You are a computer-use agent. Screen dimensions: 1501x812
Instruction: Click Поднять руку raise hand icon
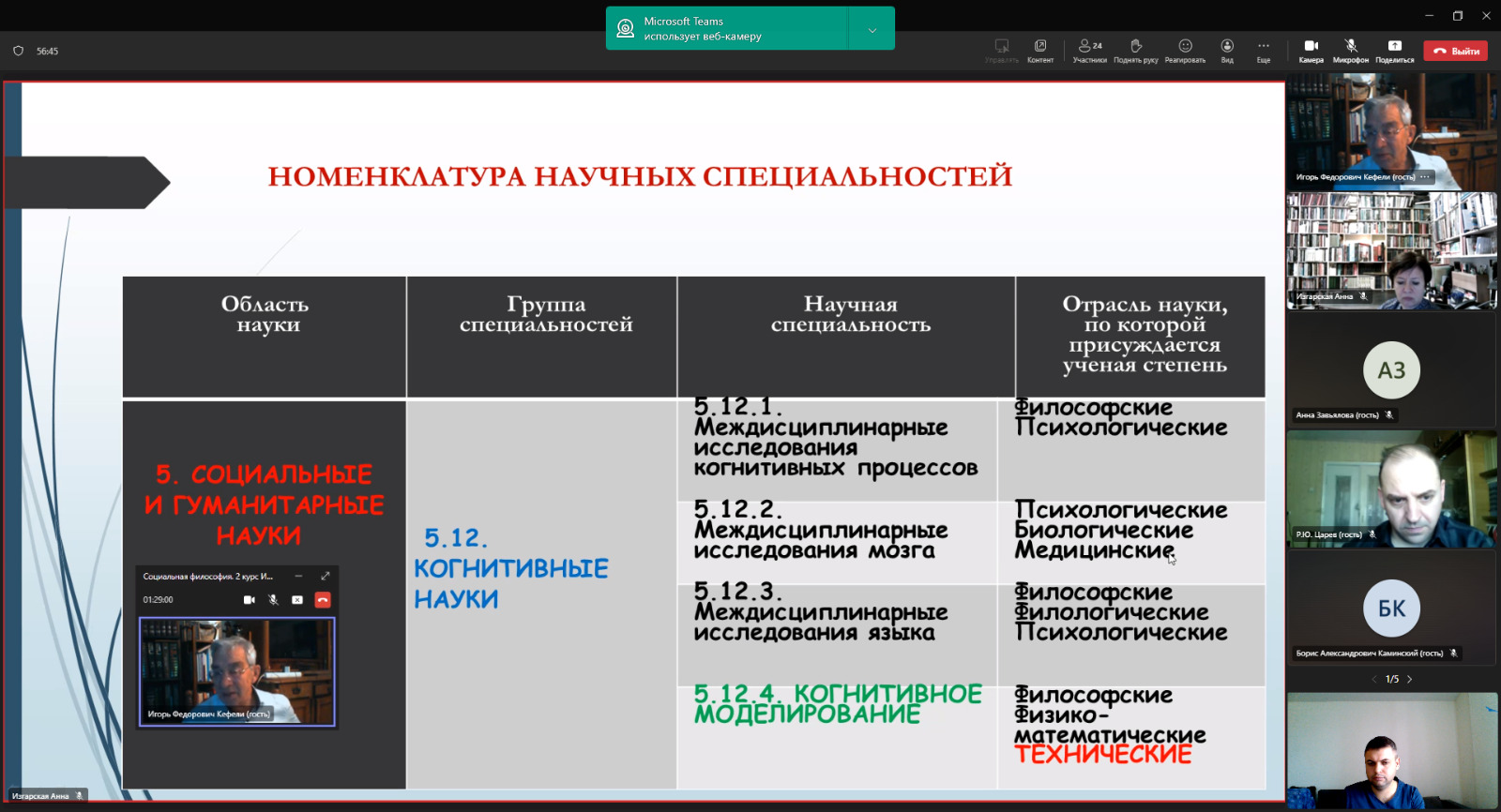(1136, 50)
